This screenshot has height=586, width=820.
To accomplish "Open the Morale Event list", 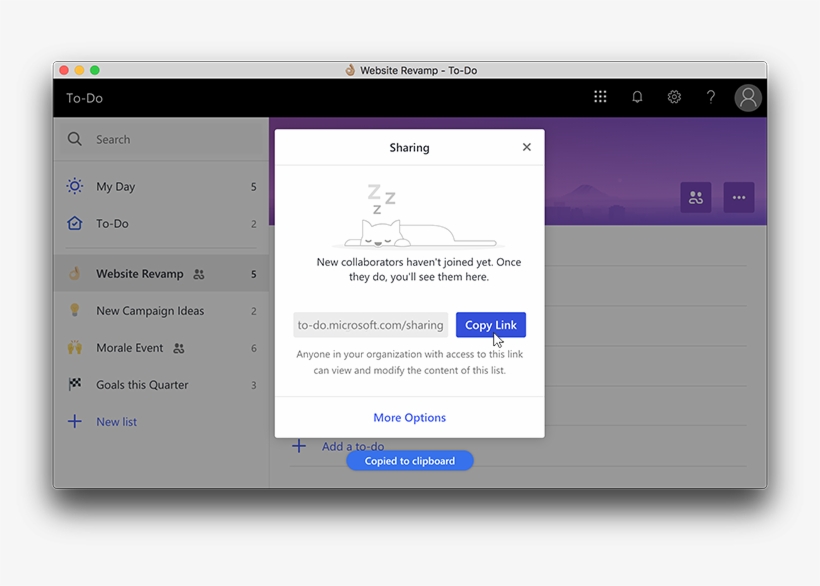I will 161,348.
